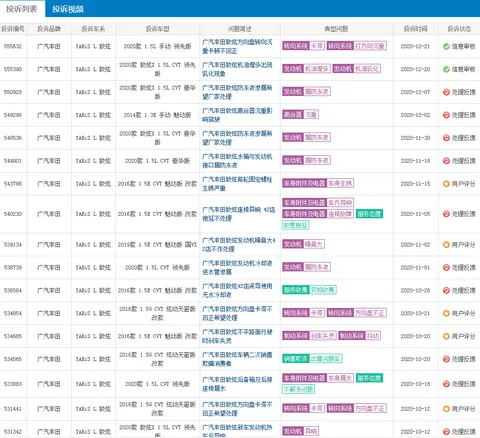Open problem description link for complaint 555632
This screenshot has width=480, height=438.
(x=237, y=46)
